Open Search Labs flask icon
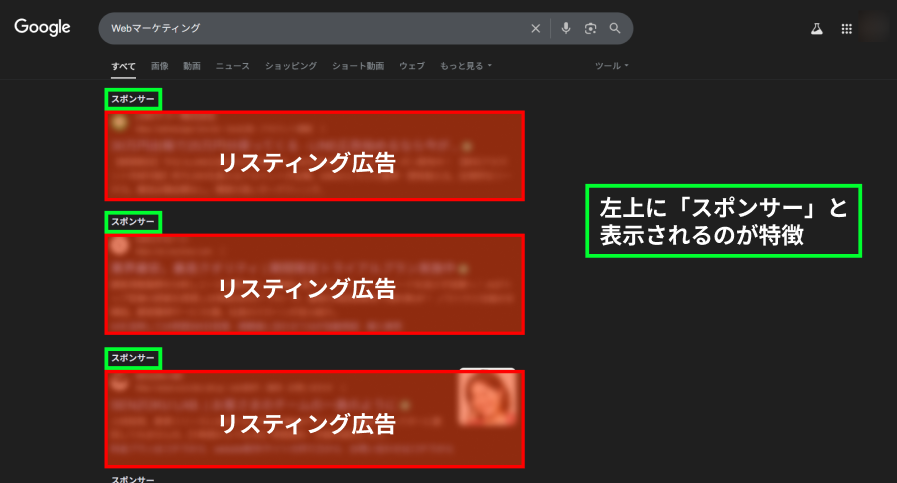897x483 pixels. click(x=817, y=29)
